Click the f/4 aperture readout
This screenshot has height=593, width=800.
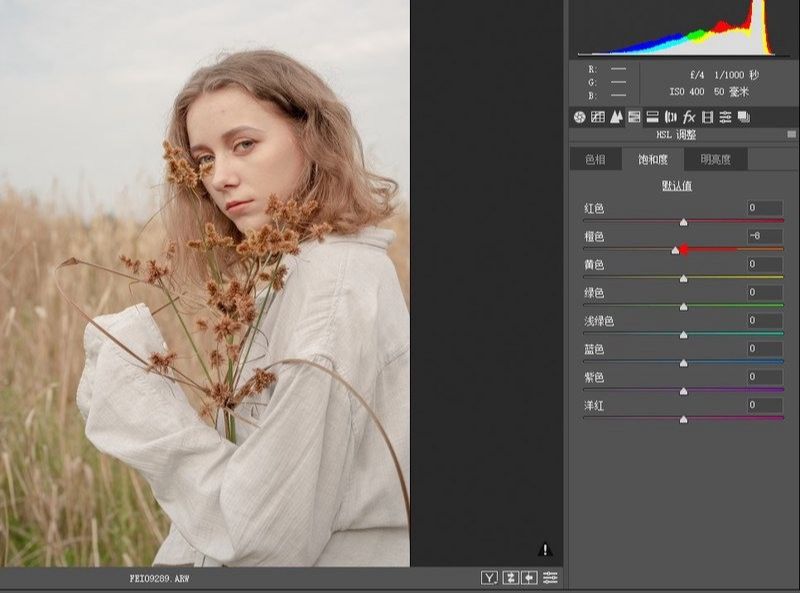[697, 75]
